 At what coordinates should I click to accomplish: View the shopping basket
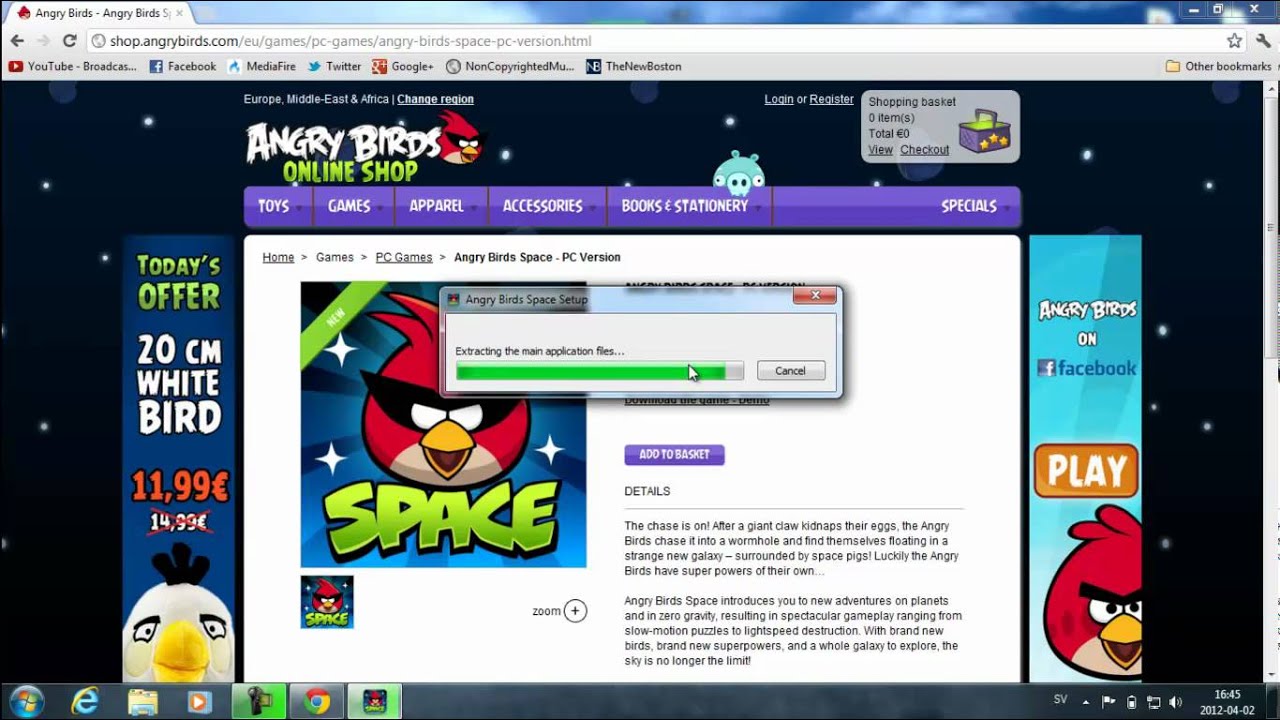click(x=880, y=150)
